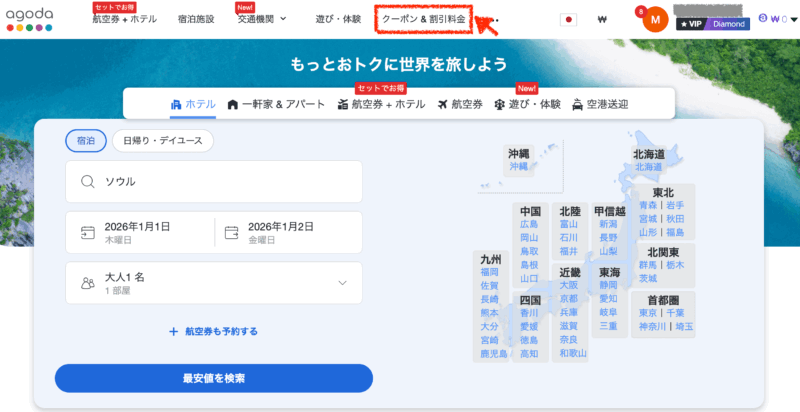Image resolution: width=800 pixels, height=412 pixels.
Task: Click the check-out calendar icon
Action: click(x=232, y=233)
